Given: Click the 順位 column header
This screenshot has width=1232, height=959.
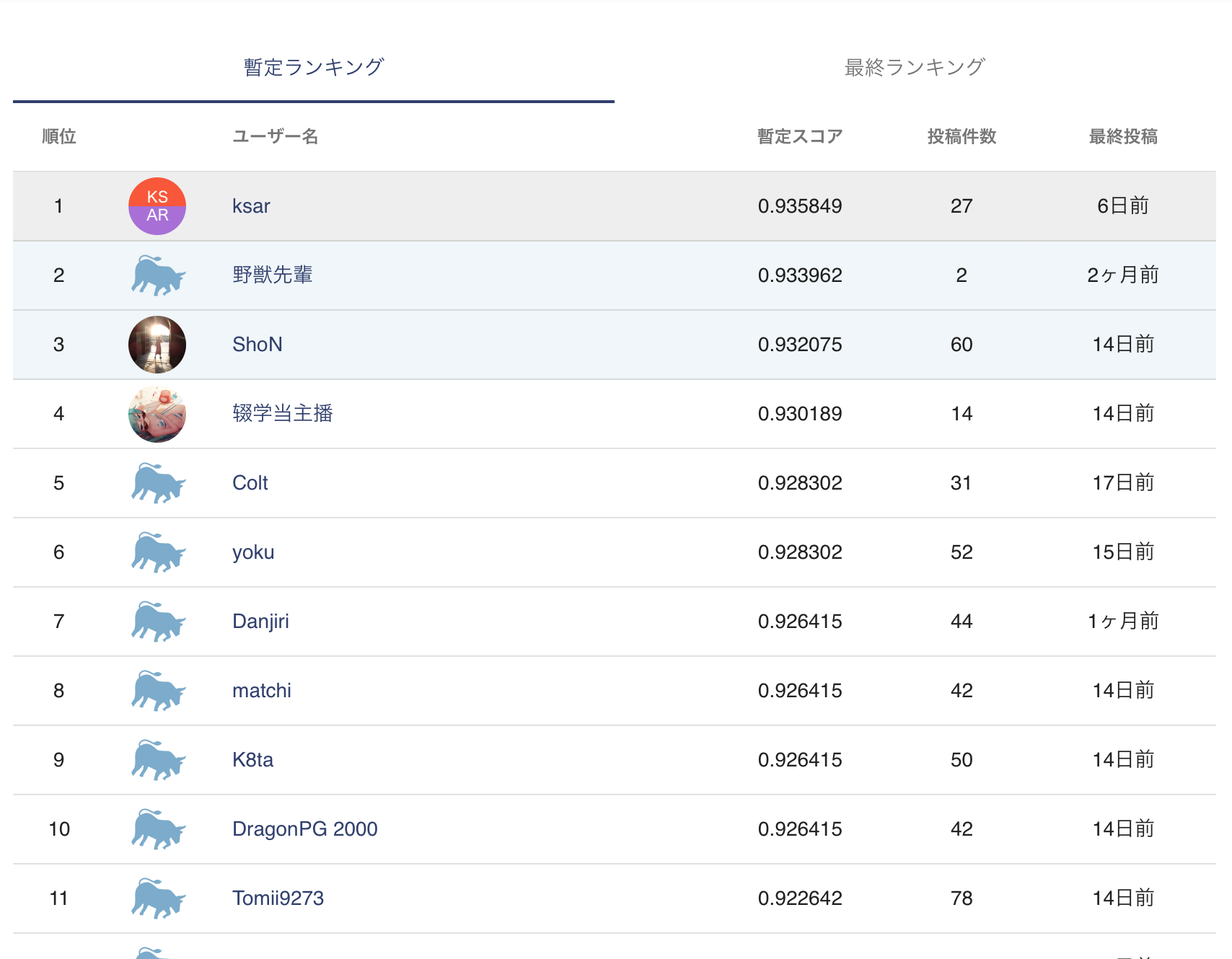Looking at the screenshot, I should coord(59,136).
